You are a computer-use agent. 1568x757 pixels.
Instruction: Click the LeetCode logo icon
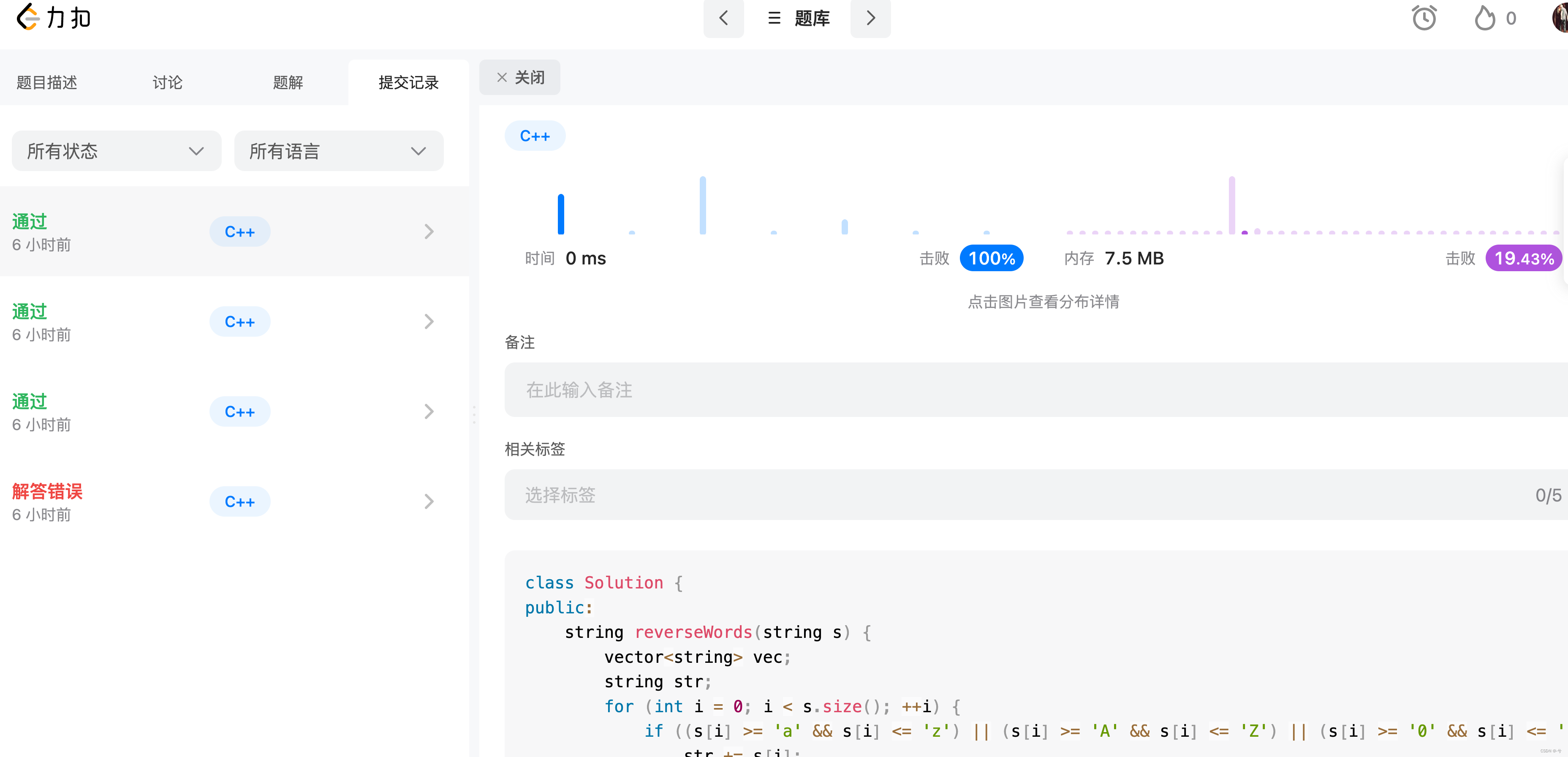pyautogui.click(x=28, y=17)
